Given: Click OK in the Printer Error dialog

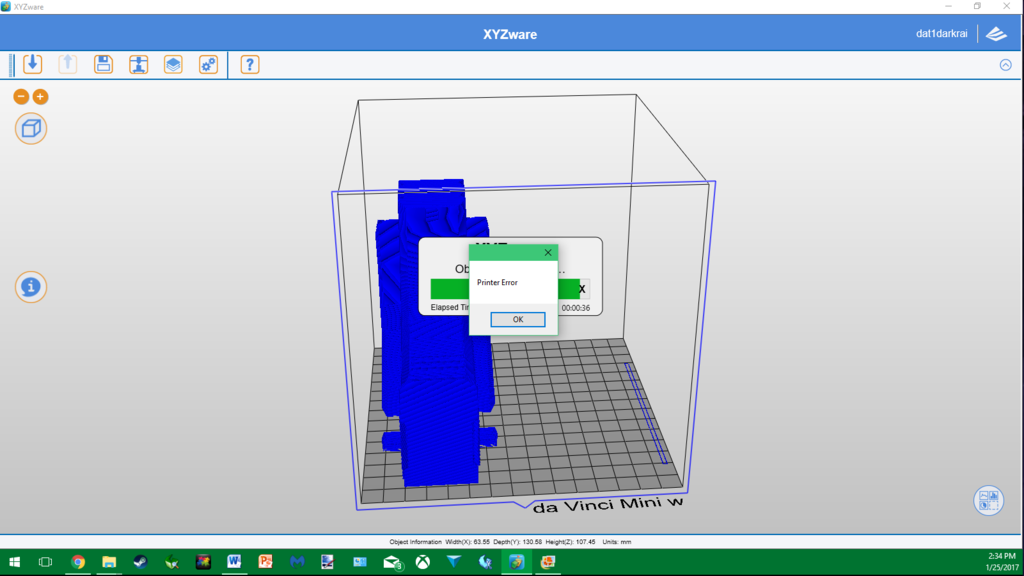Looking at the screenshot, I should (x=518, y=319).
